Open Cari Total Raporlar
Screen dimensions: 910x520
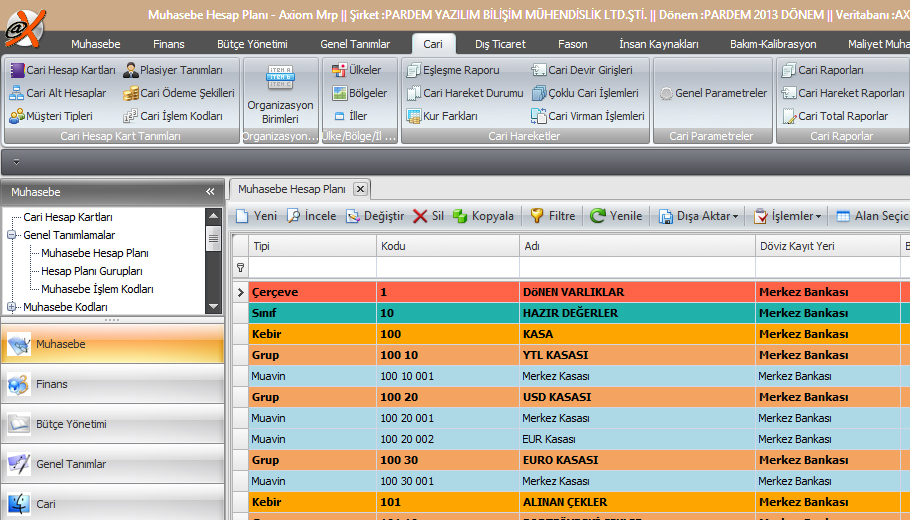click(835, 116)
